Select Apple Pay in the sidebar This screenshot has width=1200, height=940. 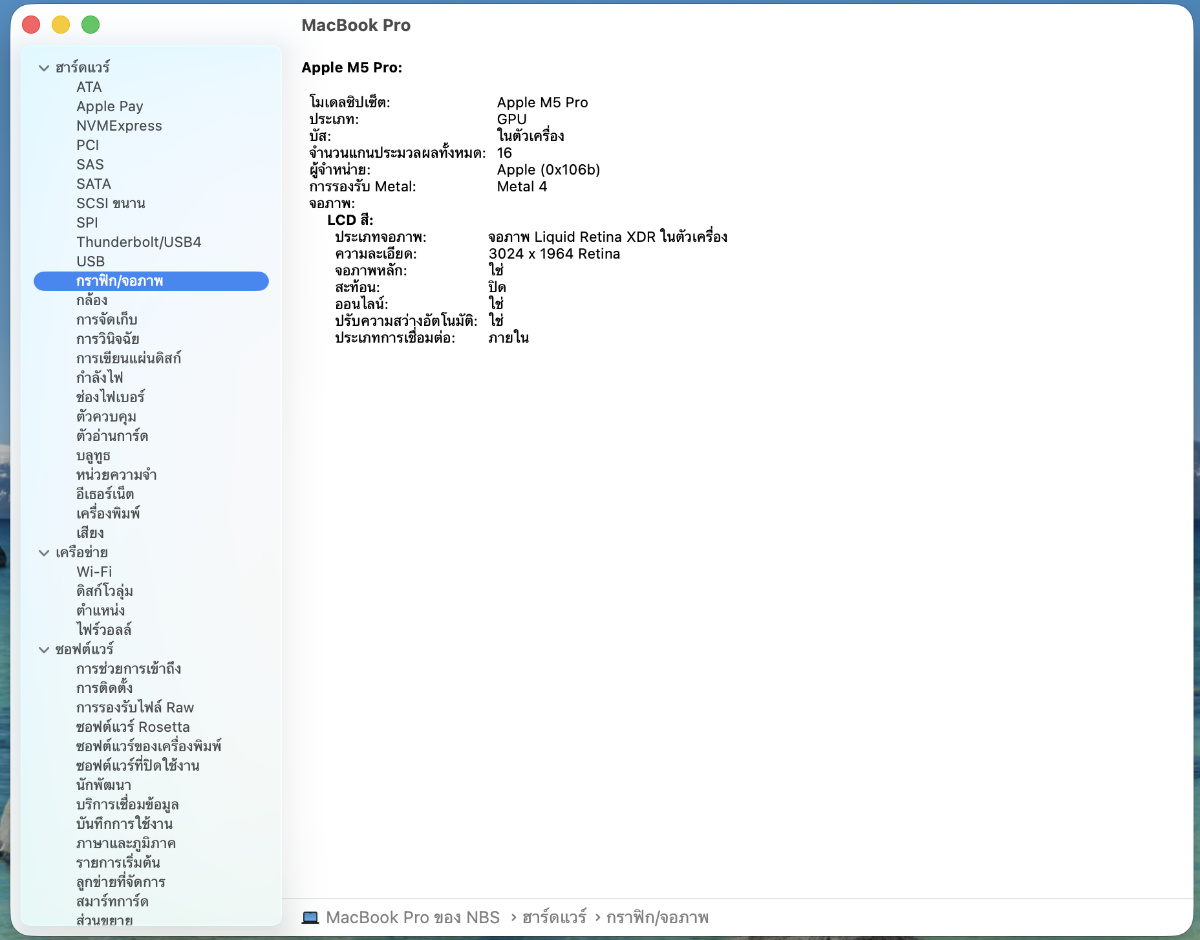pyautogui.click(x=109, y=106)
